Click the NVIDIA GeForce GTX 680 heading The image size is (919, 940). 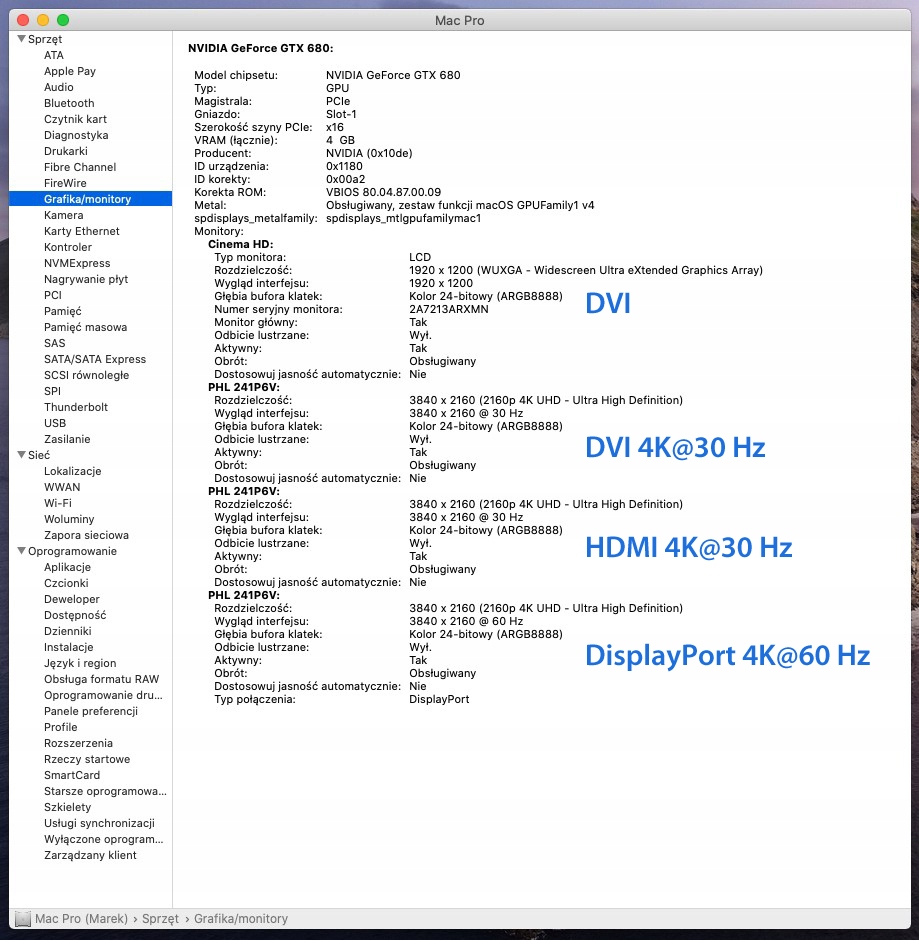tap(261, 48)
